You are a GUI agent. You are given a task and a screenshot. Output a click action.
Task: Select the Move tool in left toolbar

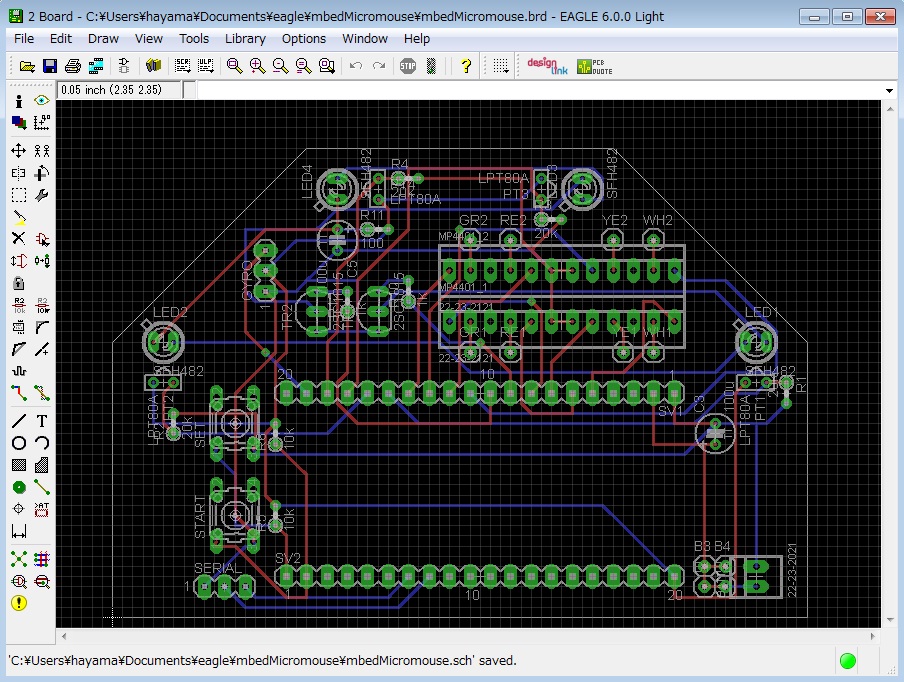tap(18, 150)
